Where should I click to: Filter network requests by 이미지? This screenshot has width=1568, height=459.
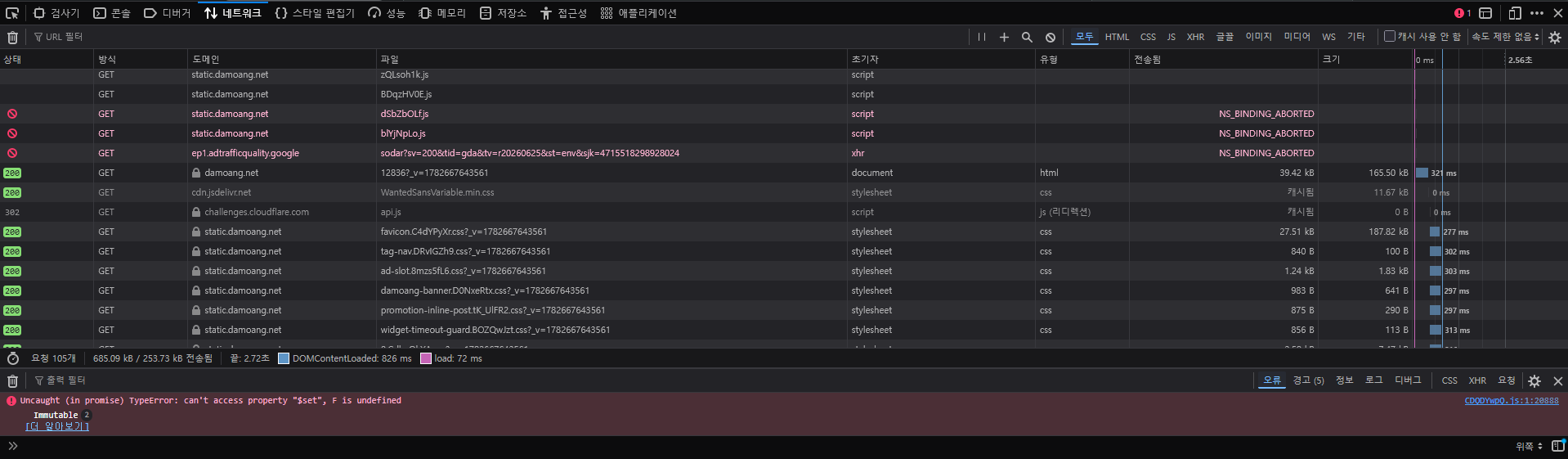coord(1258,37)
